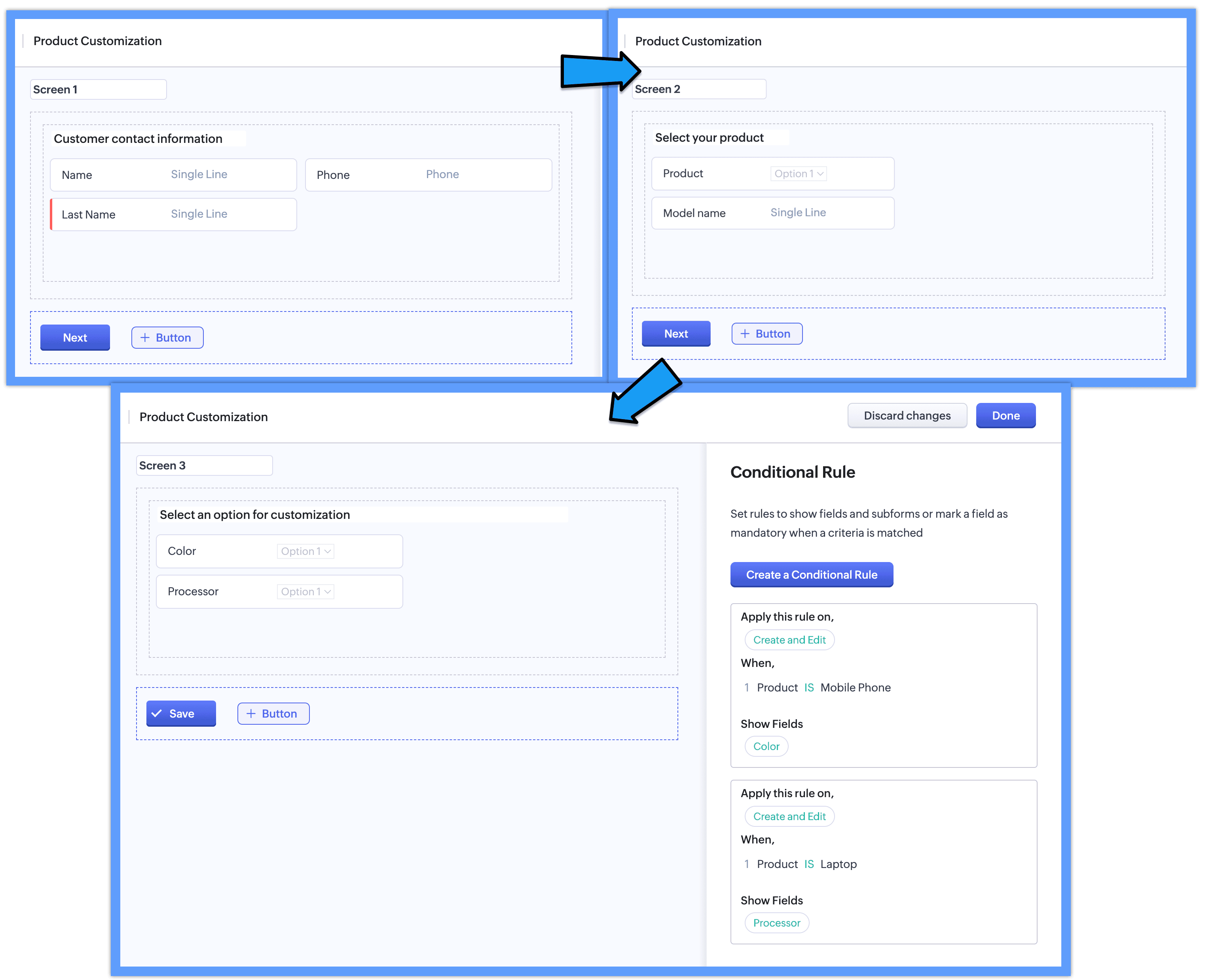Viewport: 1218px width, 980px height.
Task: Select the Phone field
Action: (428, 175)
